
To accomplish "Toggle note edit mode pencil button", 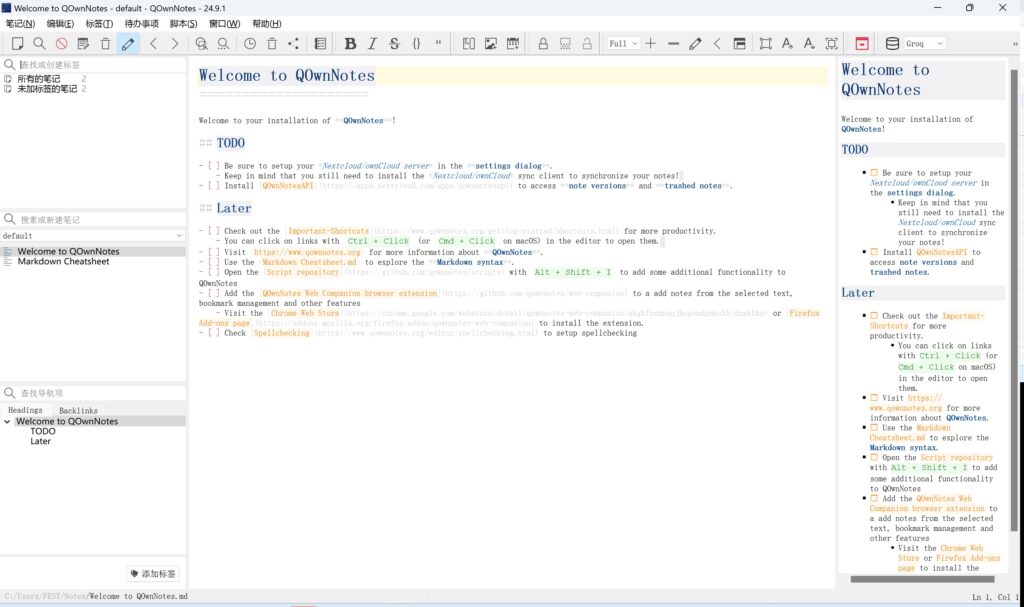I will (128, 44).
